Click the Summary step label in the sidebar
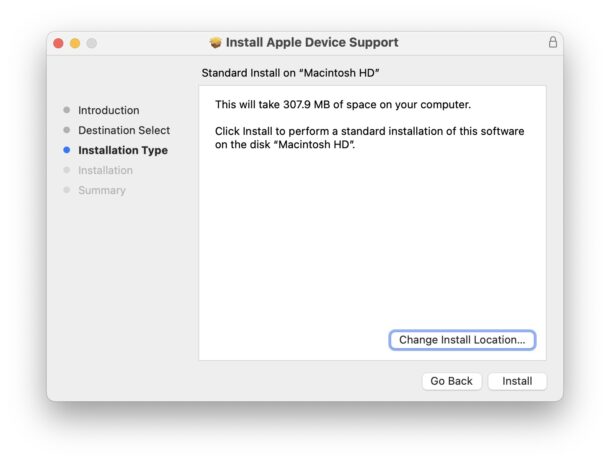Screen dimensions: 610x463 tap(101, 190)
